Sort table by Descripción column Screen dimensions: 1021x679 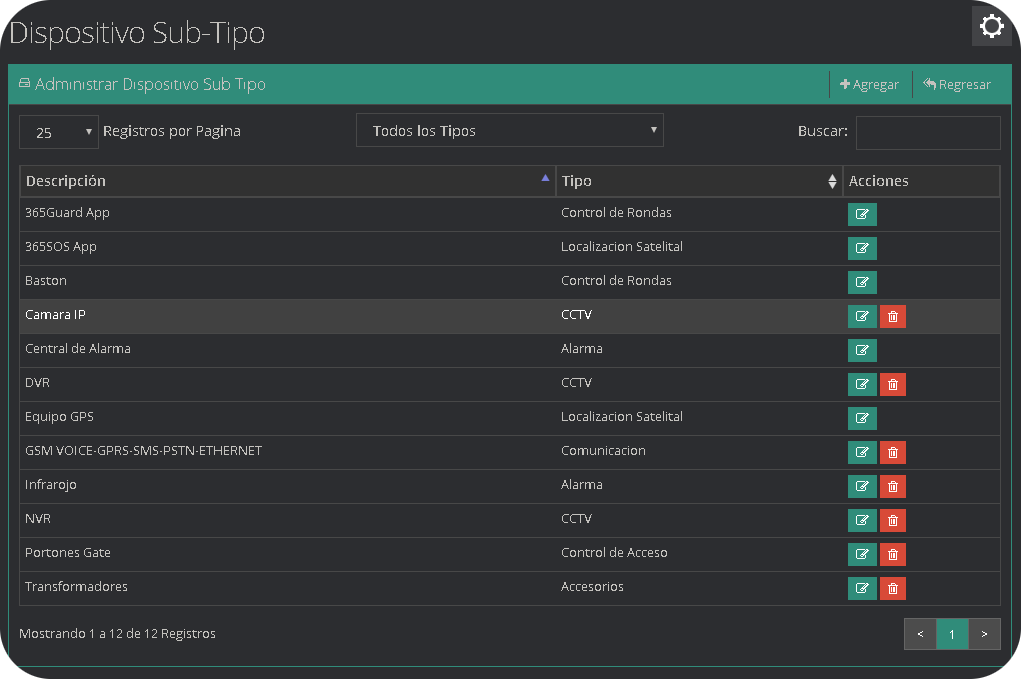287,181
